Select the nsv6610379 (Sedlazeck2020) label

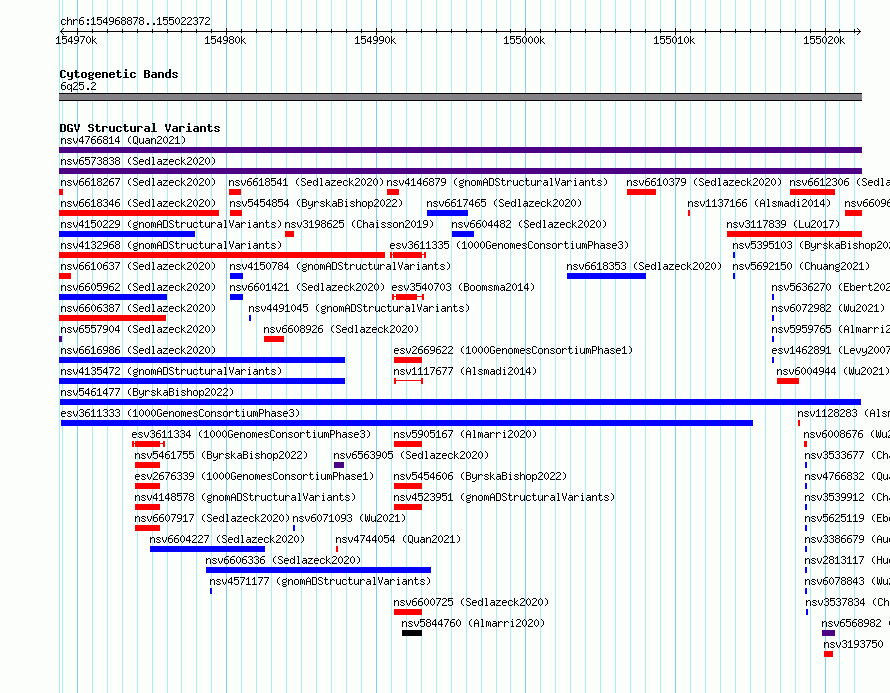pos(704,182)
